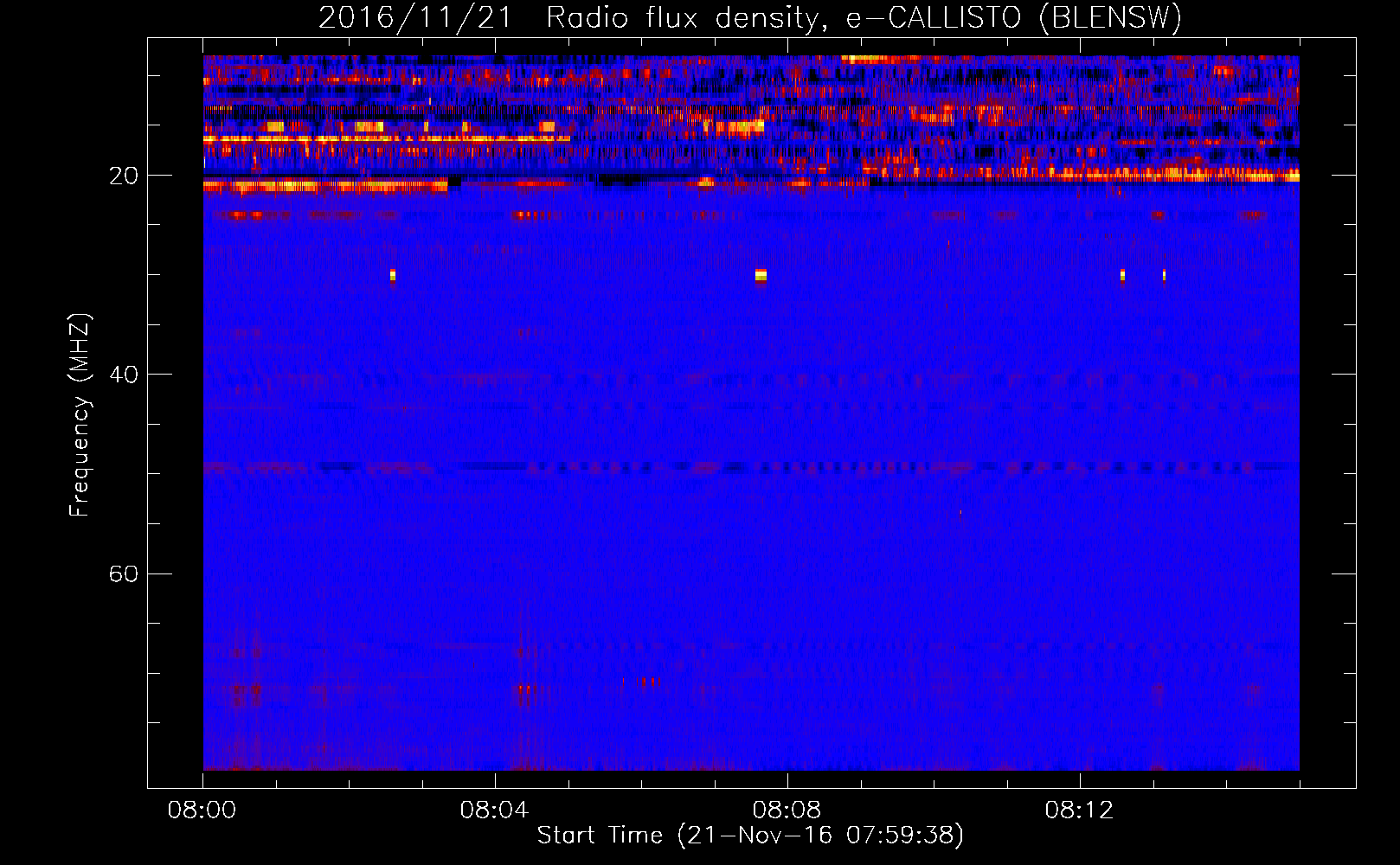The image size is (1400, 865).
Task: Click the bright burst near 08:08 at 30 MHz
Action: click(761, 276)
